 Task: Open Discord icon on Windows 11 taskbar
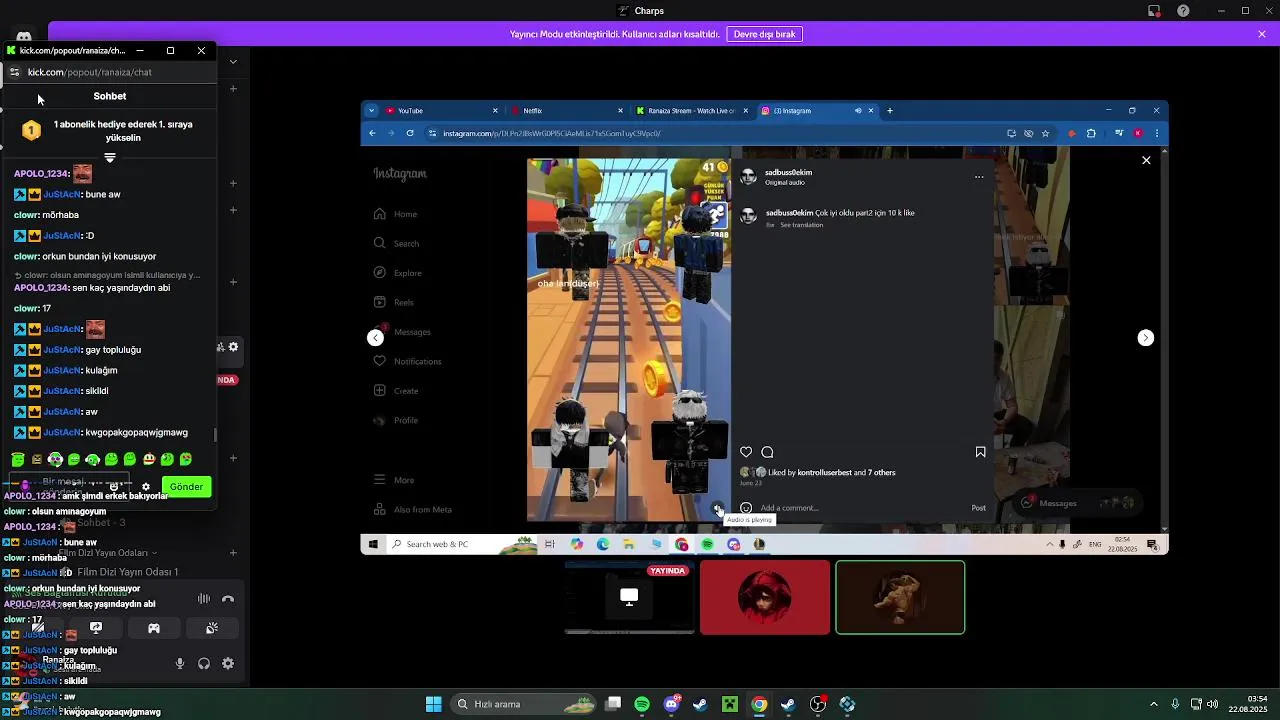tap(672, 704)
